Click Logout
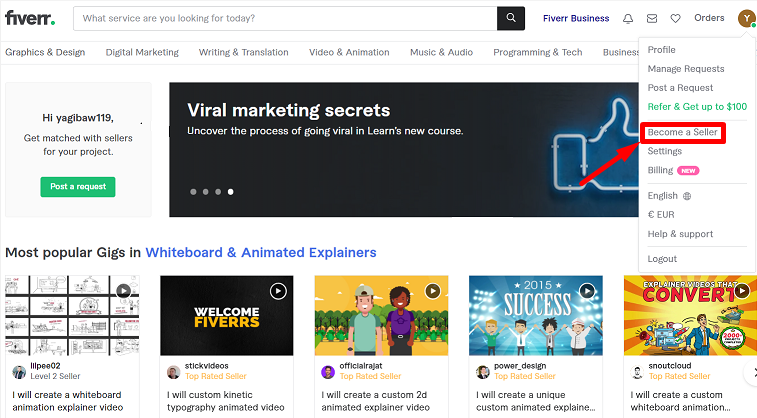The width and height of the screenshot is (757, 418). click(x=662, y=259)
